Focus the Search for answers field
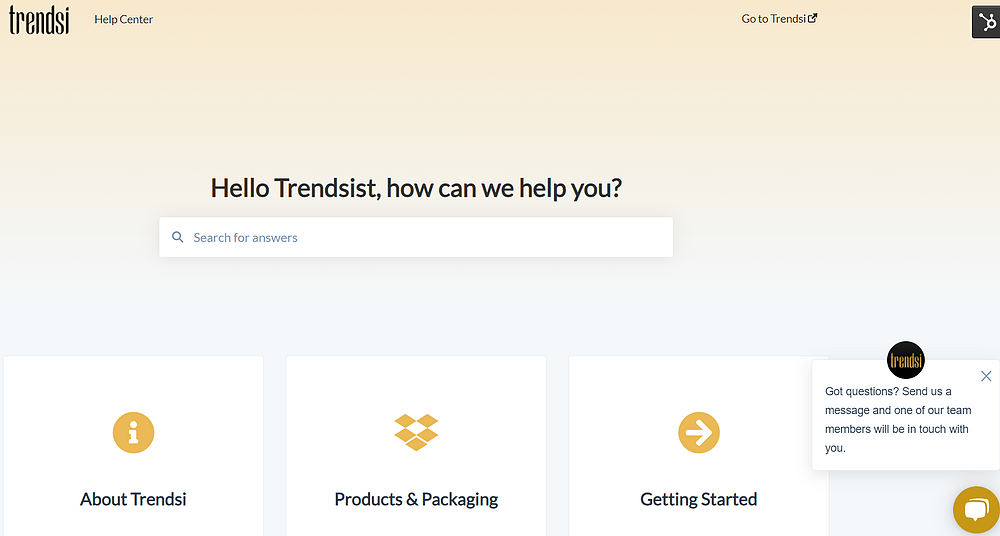Screen dimensions: 1000x536 click(x=416, y=237)
